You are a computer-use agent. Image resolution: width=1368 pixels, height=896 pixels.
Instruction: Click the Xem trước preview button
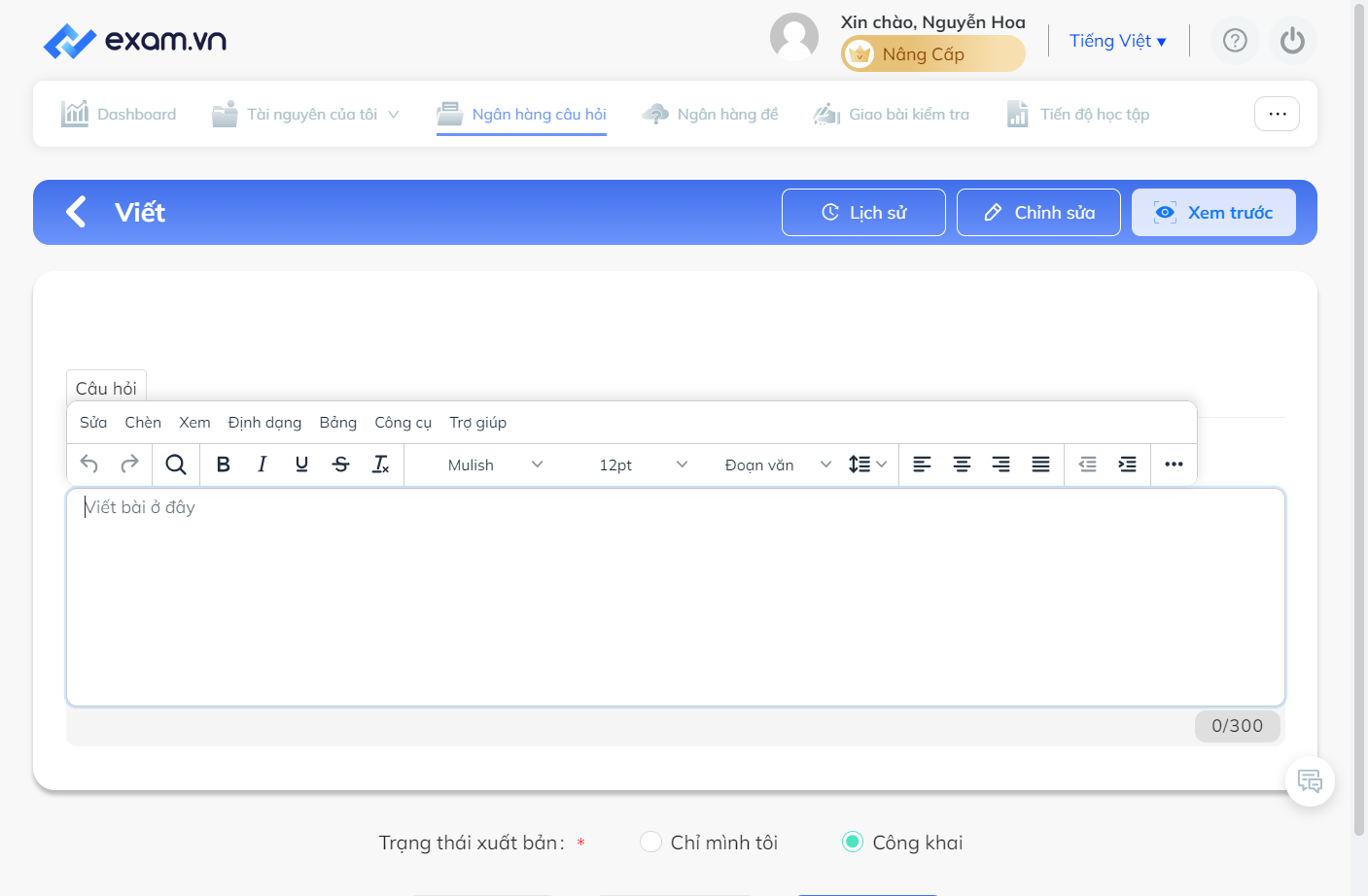coord(1213,212)
